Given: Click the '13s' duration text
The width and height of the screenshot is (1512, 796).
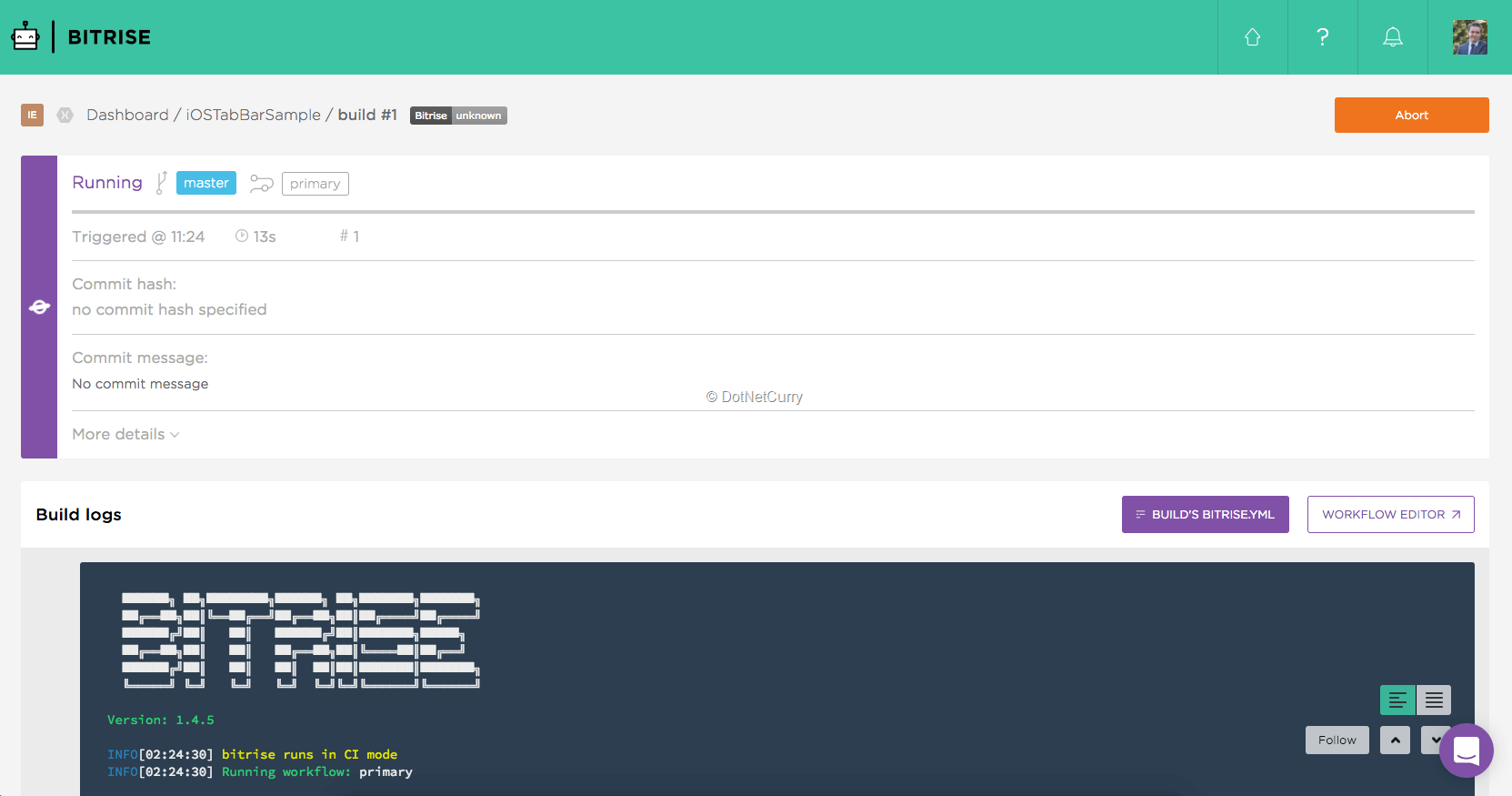Looking at the screenshot, I should pos(265,237).
